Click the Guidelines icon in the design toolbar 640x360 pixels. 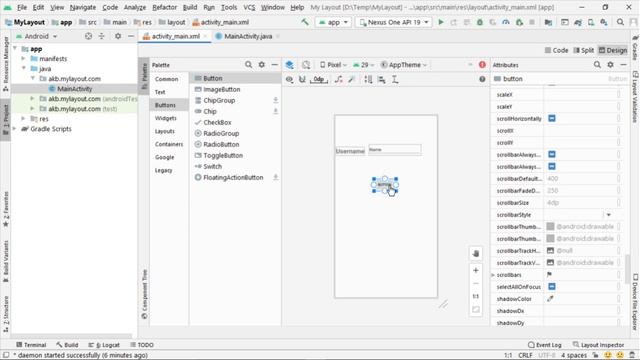tap(395, 80)
